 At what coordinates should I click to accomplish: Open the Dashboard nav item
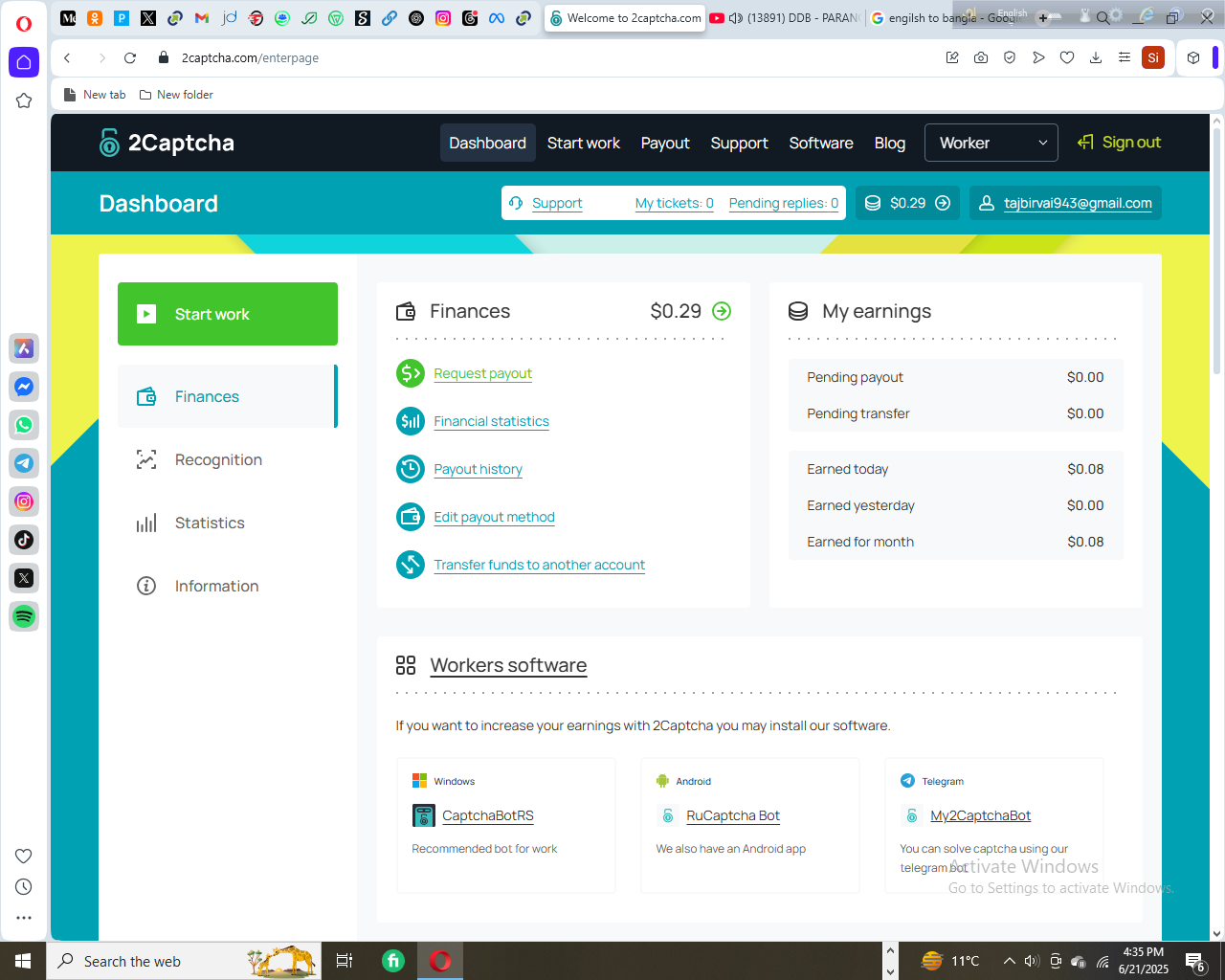(x=487, y=143)
